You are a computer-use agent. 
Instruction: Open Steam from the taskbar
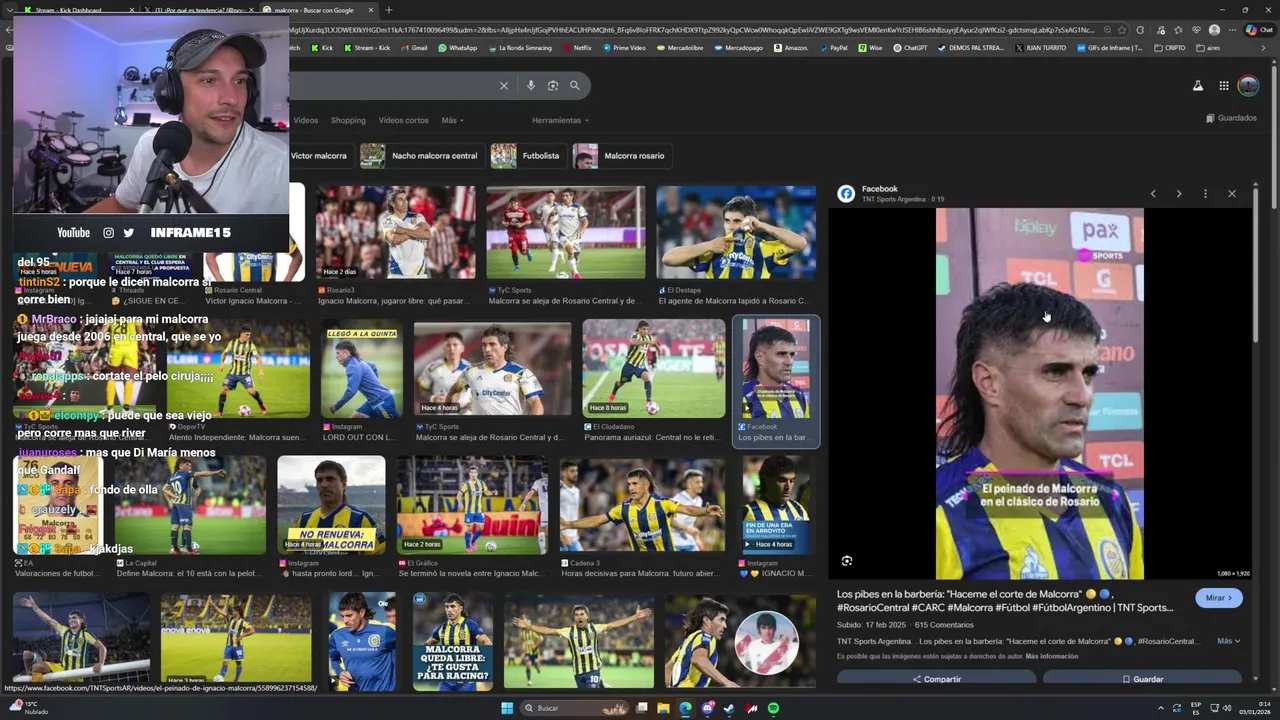(729, 708)
